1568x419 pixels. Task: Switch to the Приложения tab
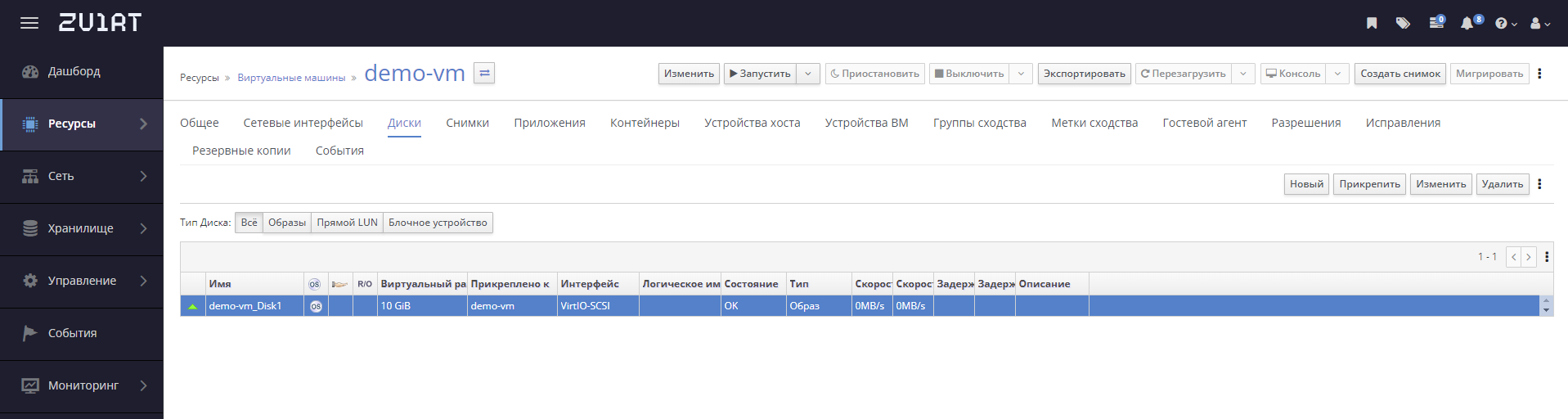coord(550,123)
